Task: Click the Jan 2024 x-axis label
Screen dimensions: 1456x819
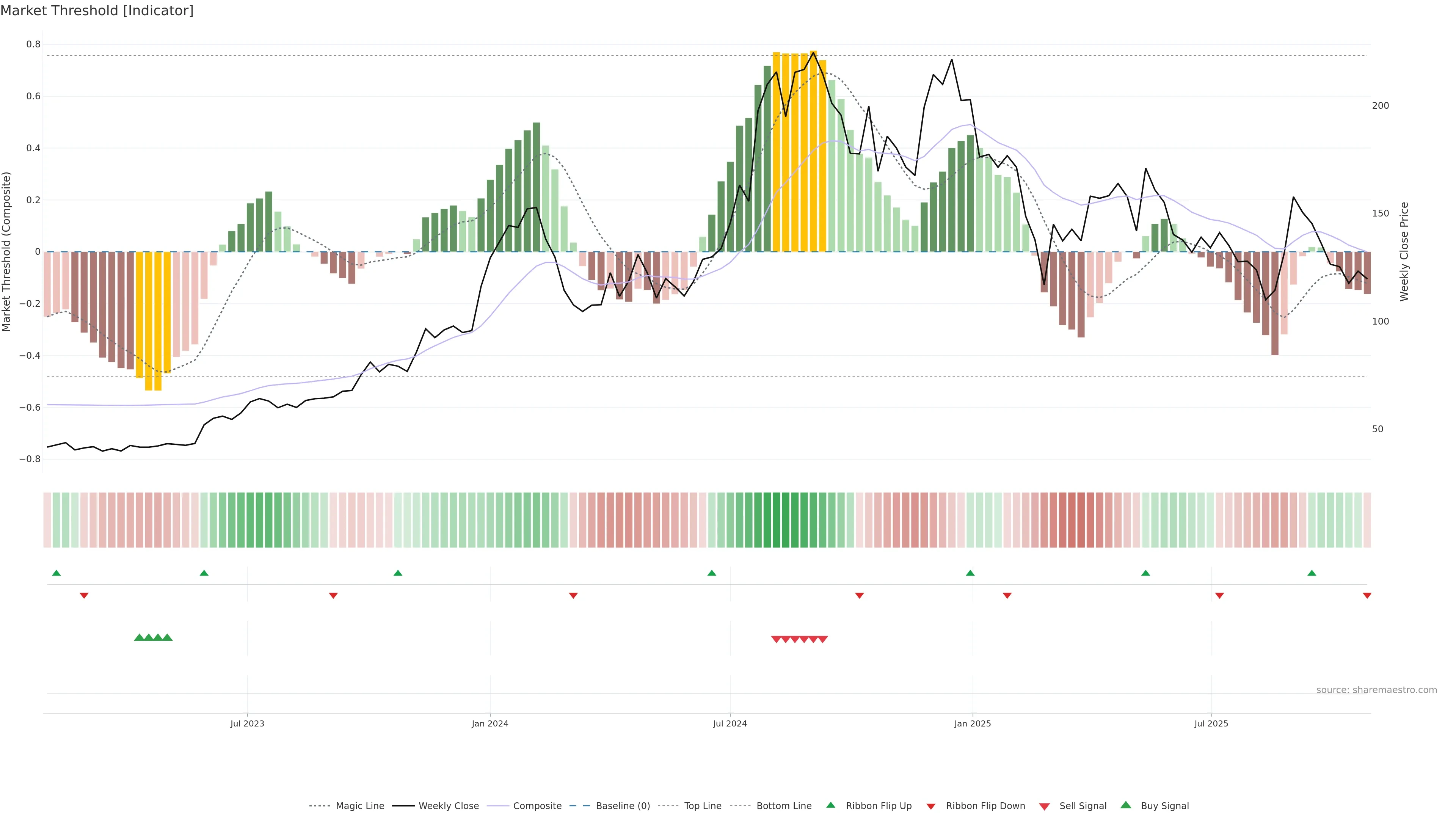Action: (490, 723)
